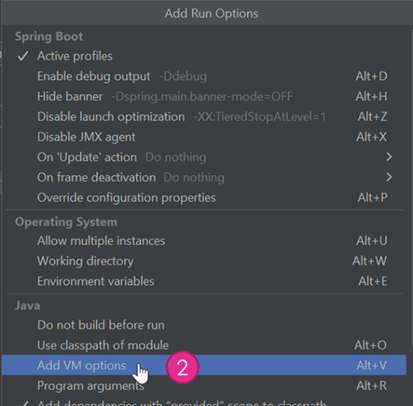Enable Do not build before run
The height and width of the screenshot is (406, 413).
coord(204,325)
